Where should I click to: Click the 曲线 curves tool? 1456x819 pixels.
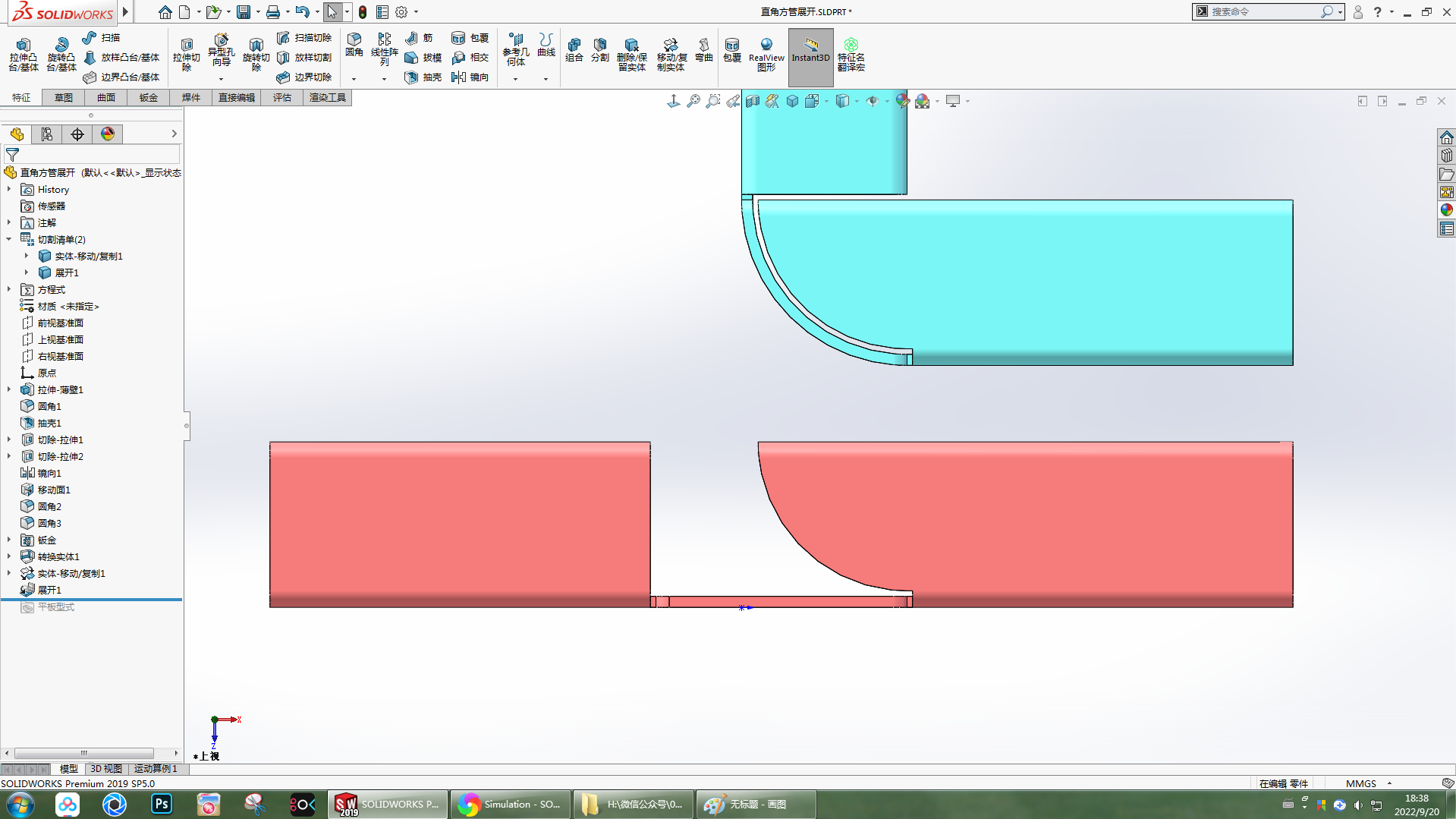pyautogui.click(x=546, y=46)
